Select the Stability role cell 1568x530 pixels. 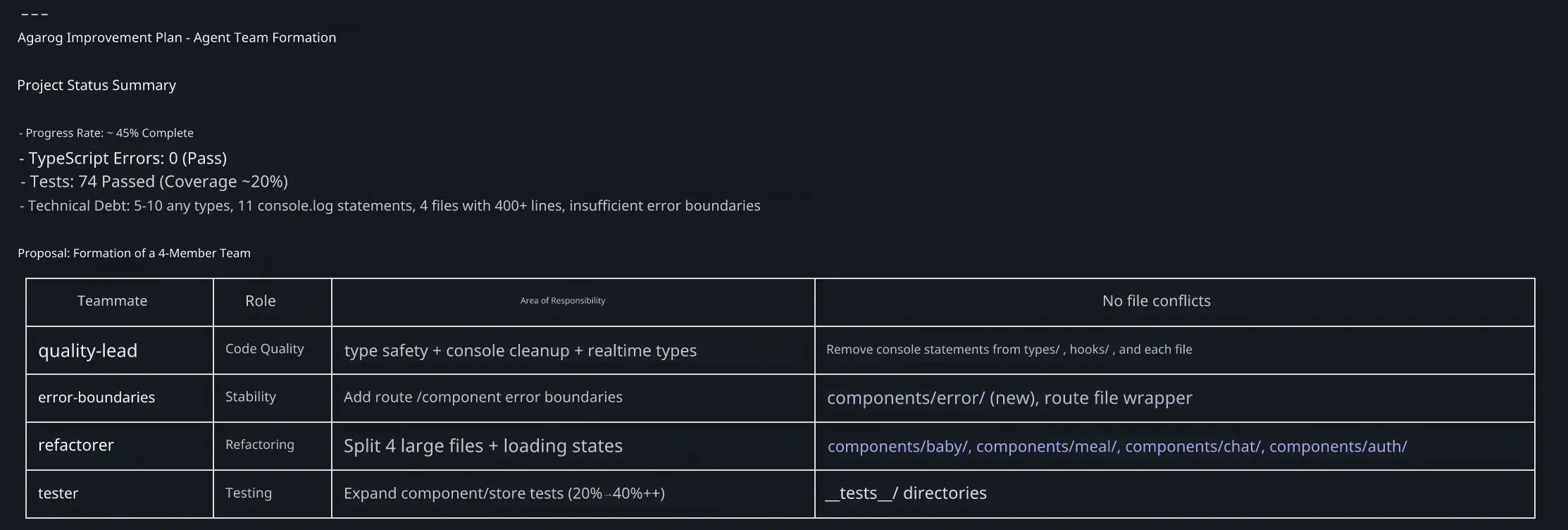click(x=250, y=397)
